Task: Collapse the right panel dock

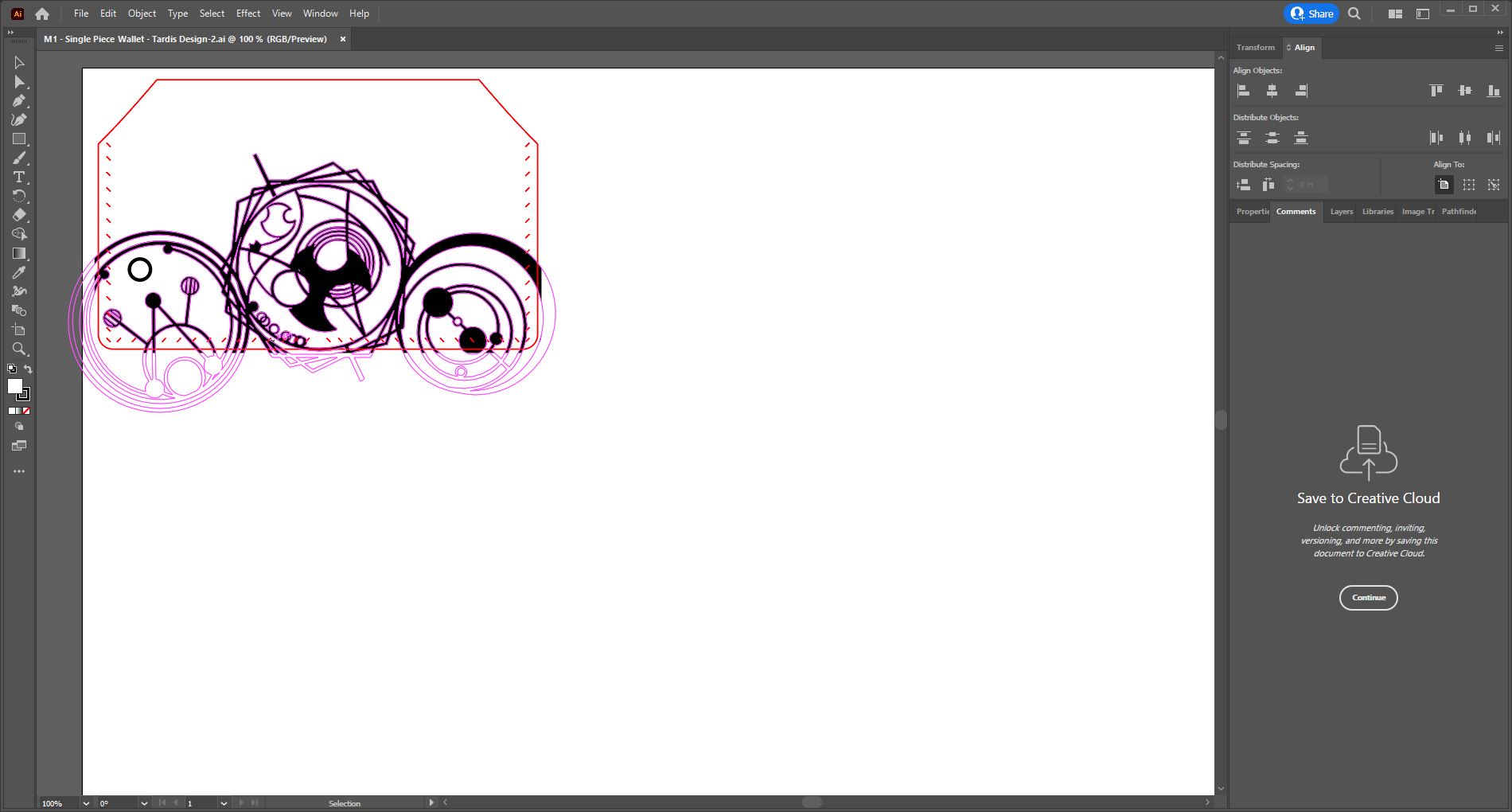Action: 1500,33
